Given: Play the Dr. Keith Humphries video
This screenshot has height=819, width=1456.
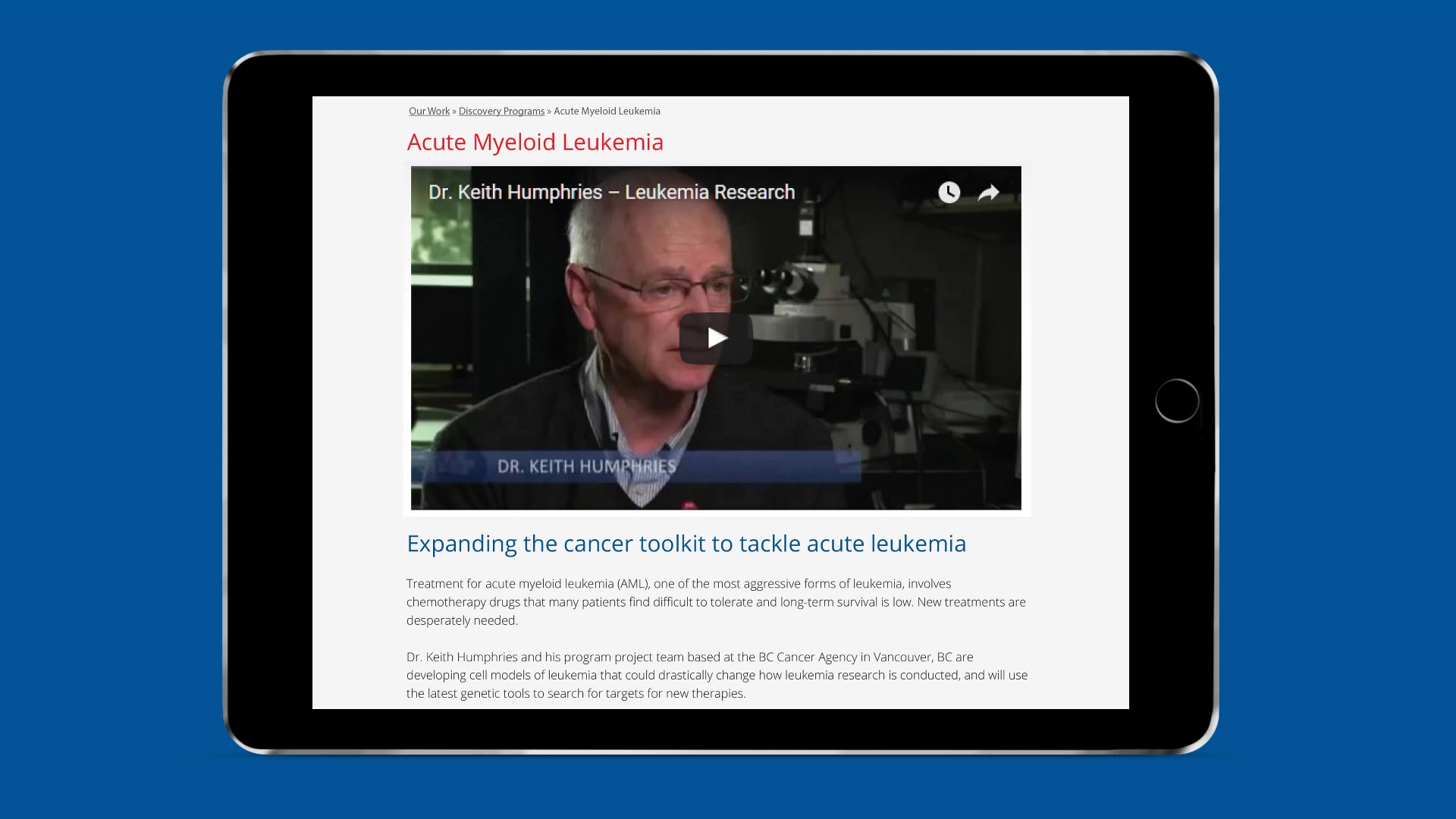Looking at the screenshot, I should pos(716,338).
